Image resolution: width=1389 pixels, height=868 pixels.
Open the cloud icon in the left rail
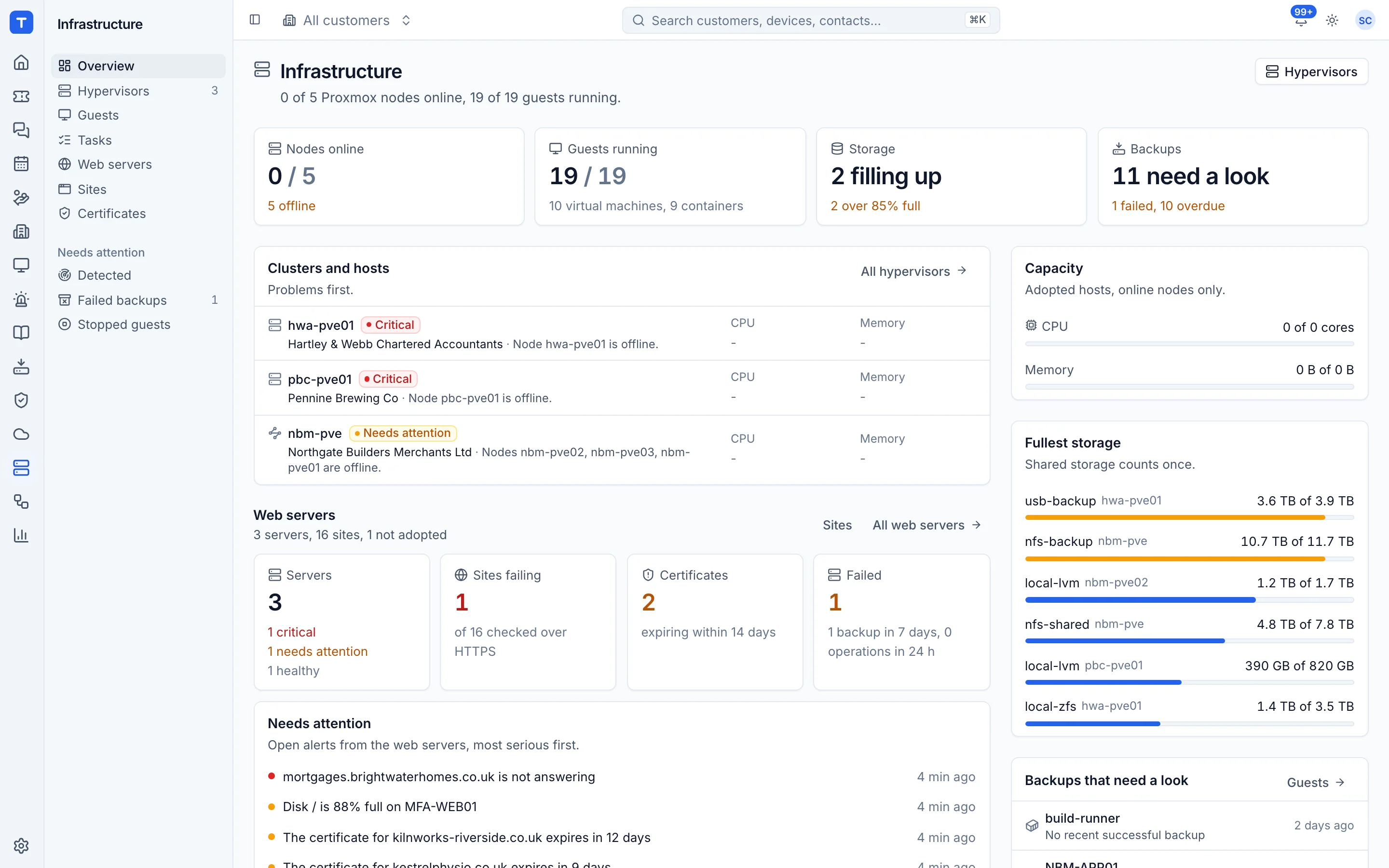pyautogui.click(x=21, y=434)
